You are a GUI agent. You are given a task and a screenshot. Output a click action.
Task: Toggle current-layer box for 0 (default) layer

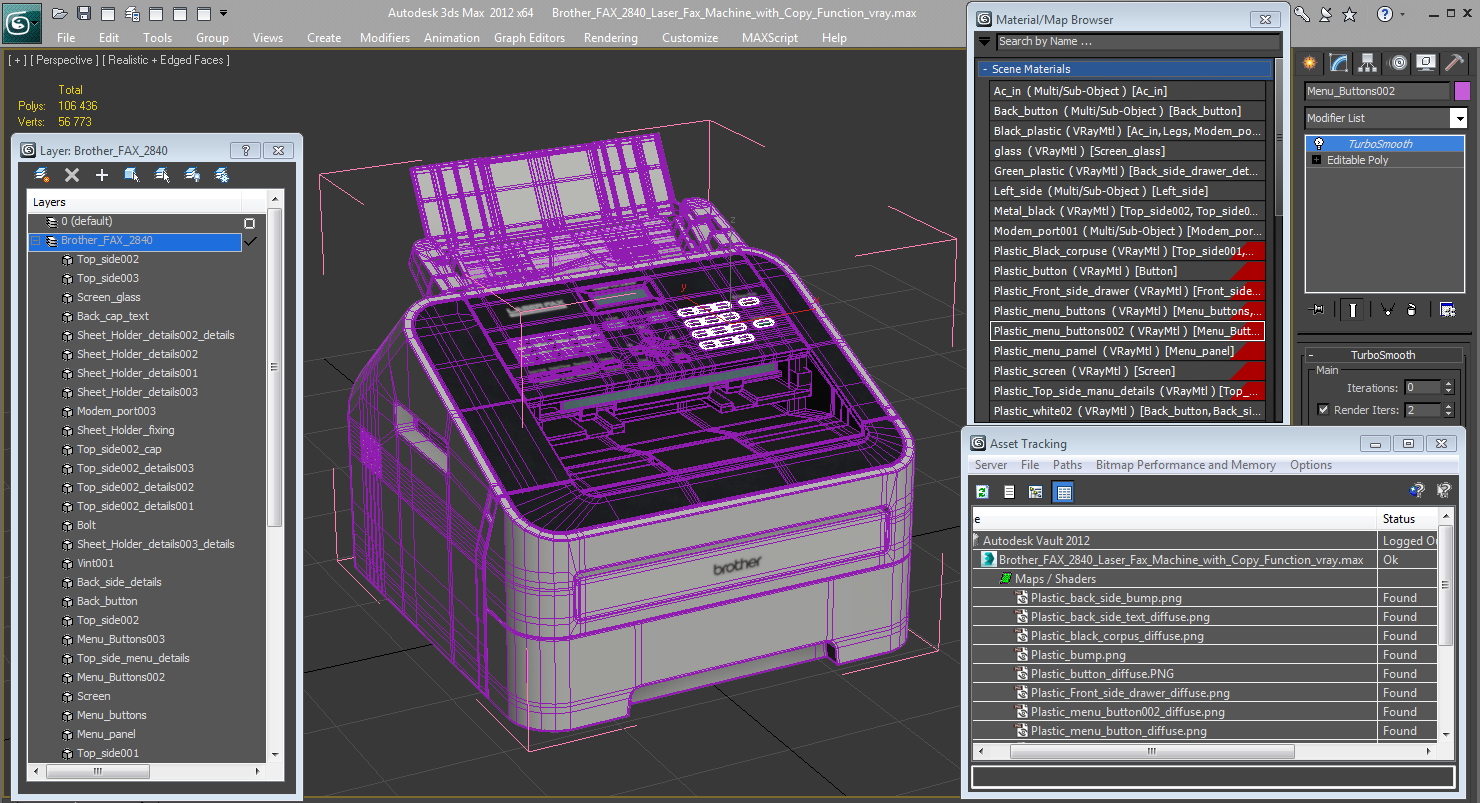(x=250, y=222)
